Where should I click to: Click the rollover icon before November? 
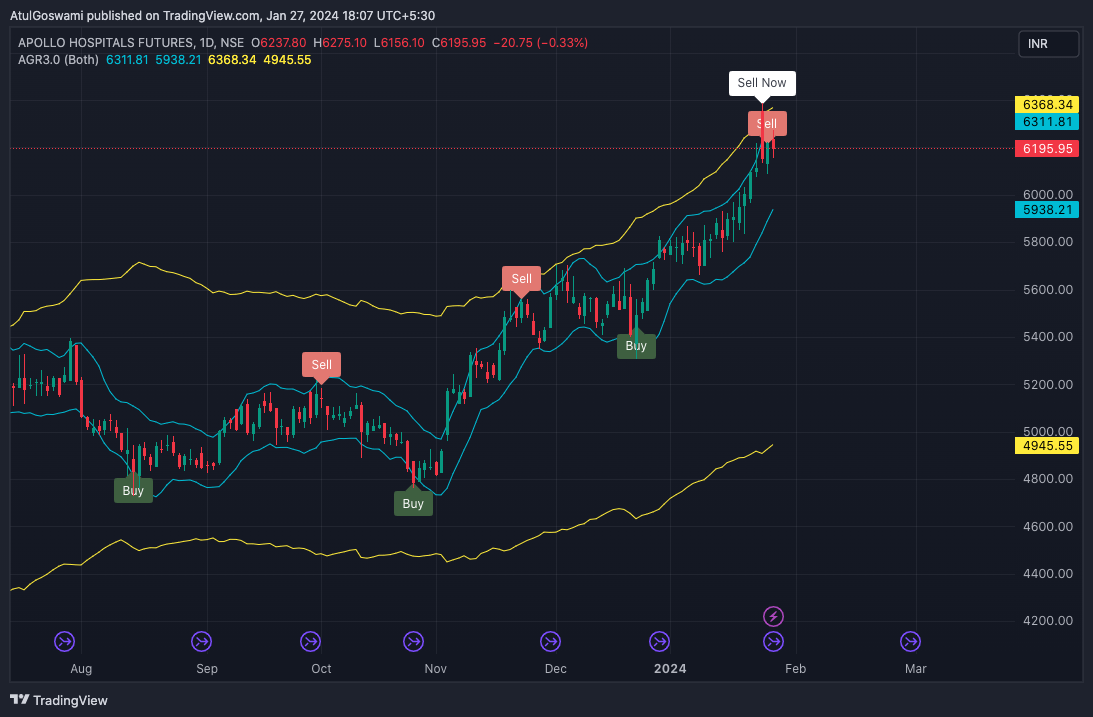[413, 641]
